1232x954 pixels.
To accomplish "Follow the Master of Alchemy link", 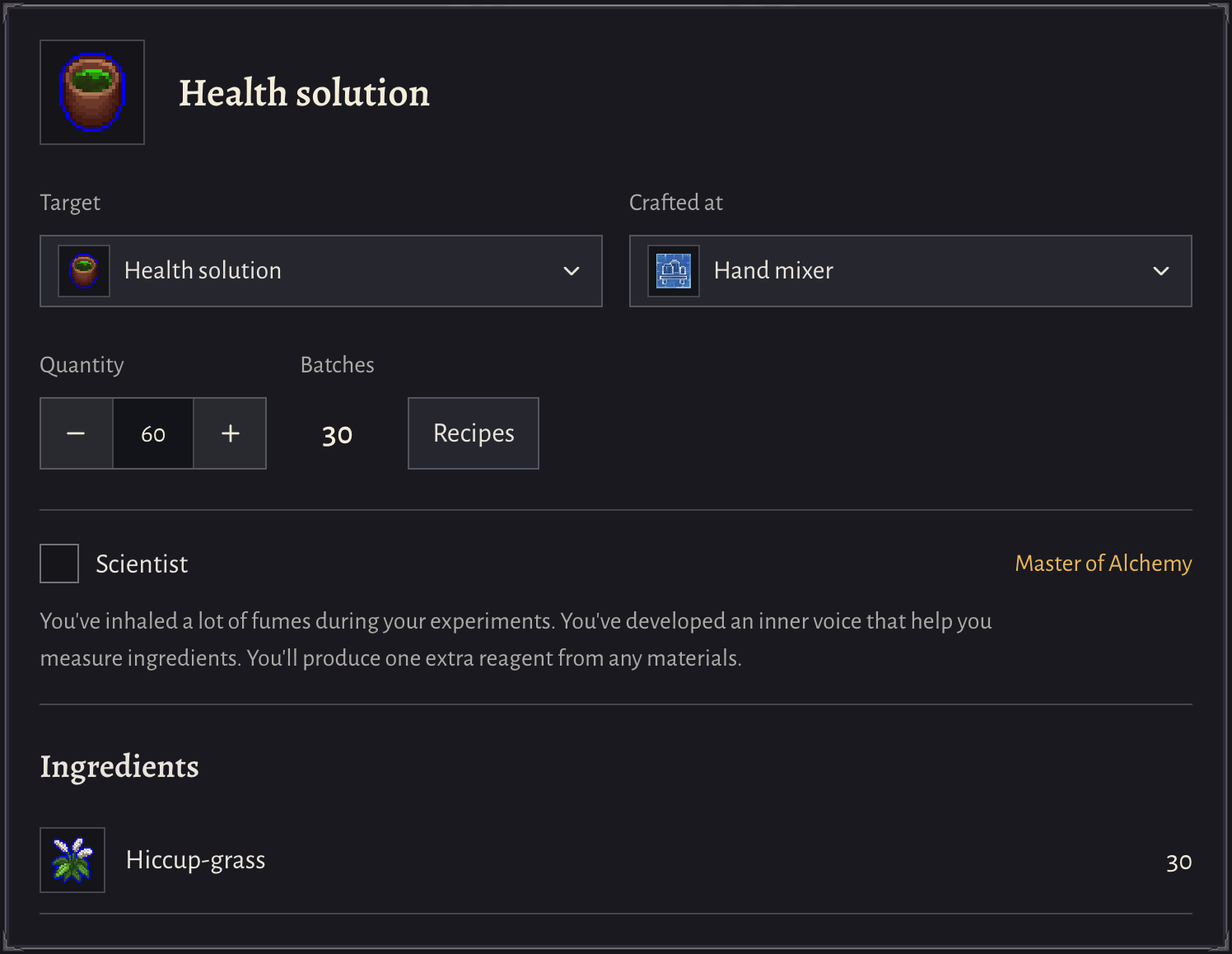I will point(1104,564).
